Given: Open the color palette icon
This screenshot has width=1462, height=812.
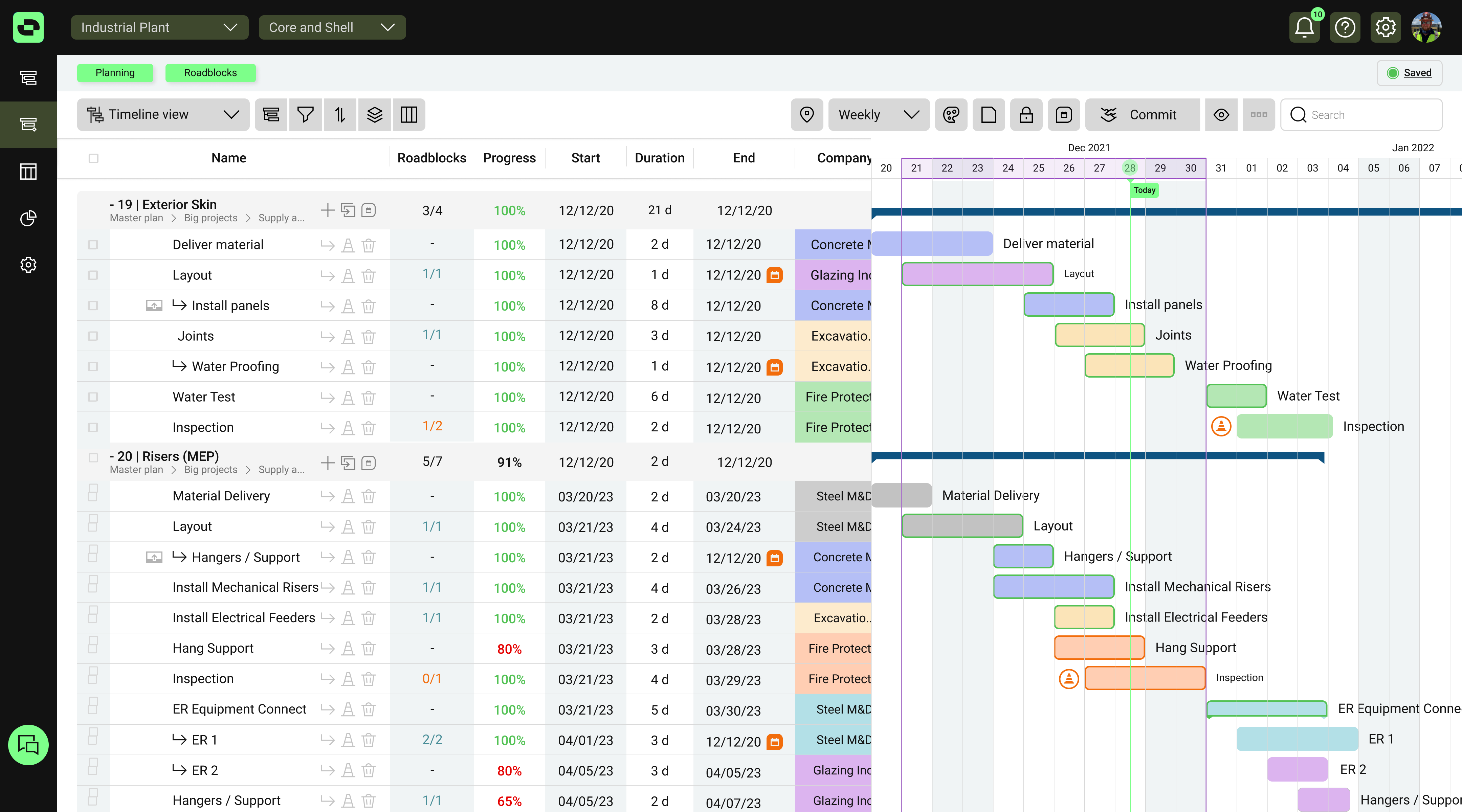Looking at the screenshot, I should [x=951, y=115].
